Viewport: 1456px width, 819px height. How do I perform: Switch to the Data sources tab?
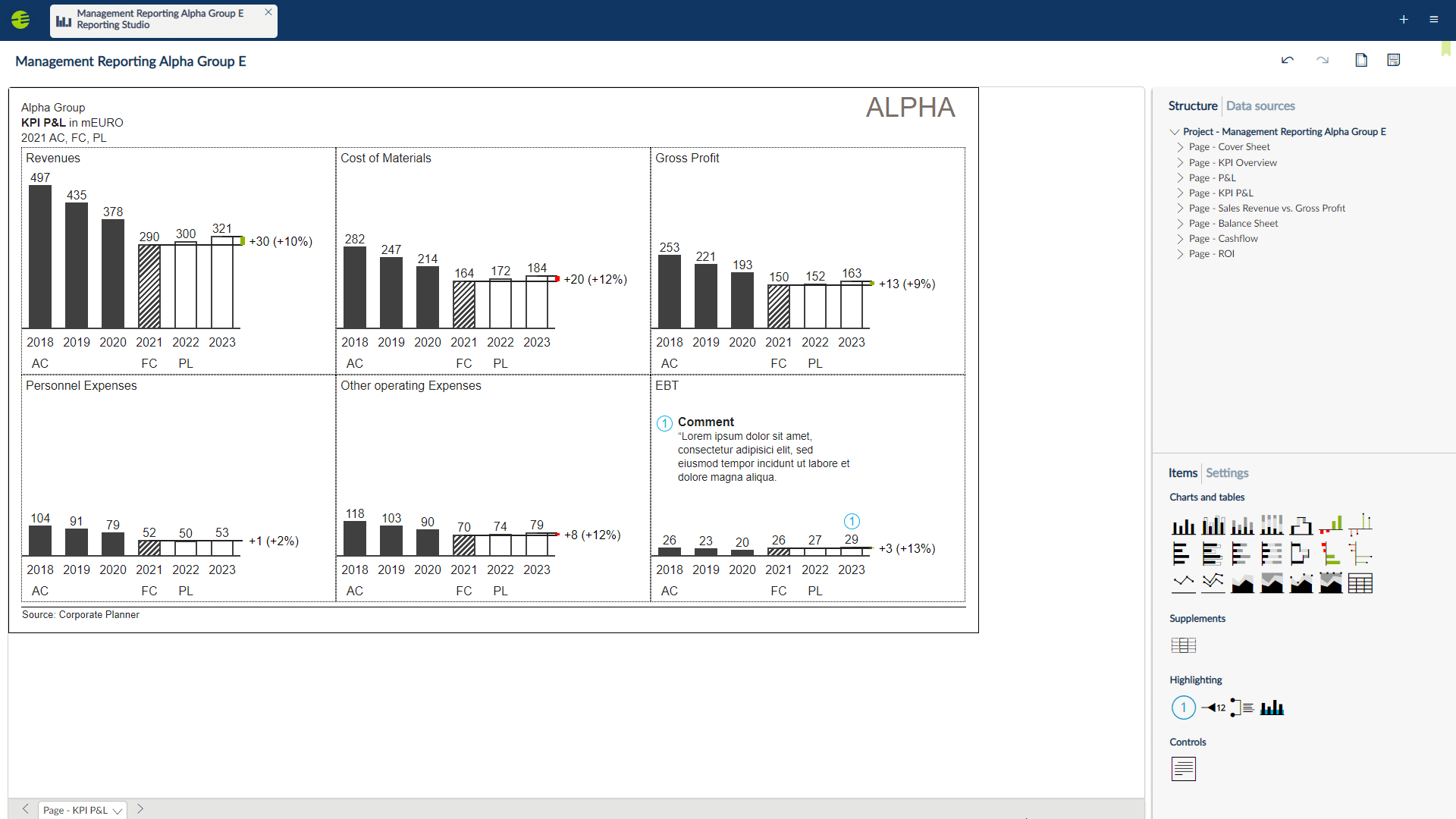point(1260,106)
